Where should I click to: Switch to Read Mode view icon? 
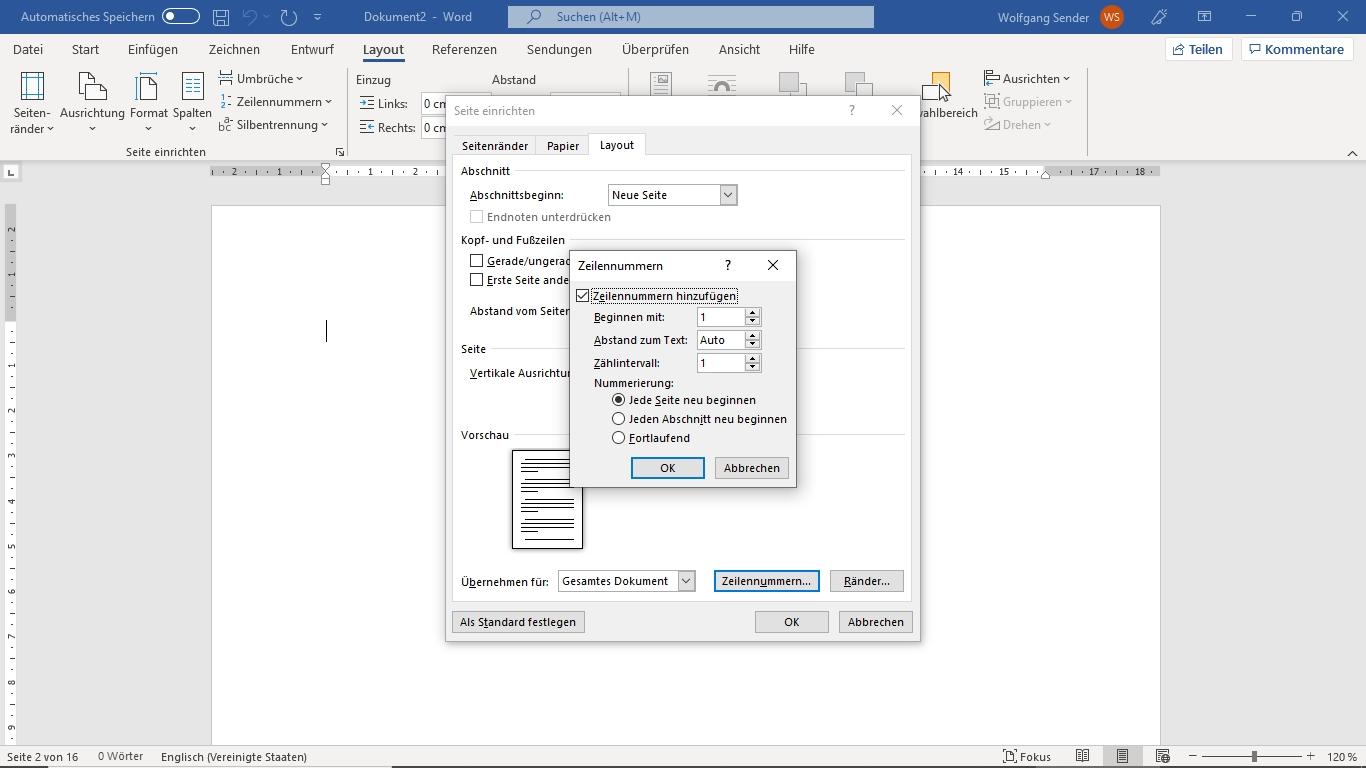pyautogui.click(x=1082, y=757)
